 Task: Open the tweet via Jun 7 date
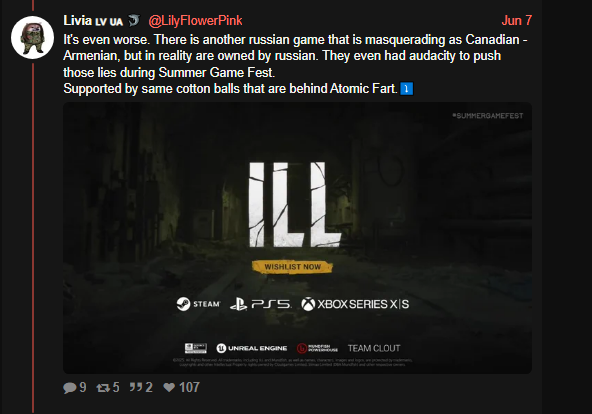tap(517, 20)
